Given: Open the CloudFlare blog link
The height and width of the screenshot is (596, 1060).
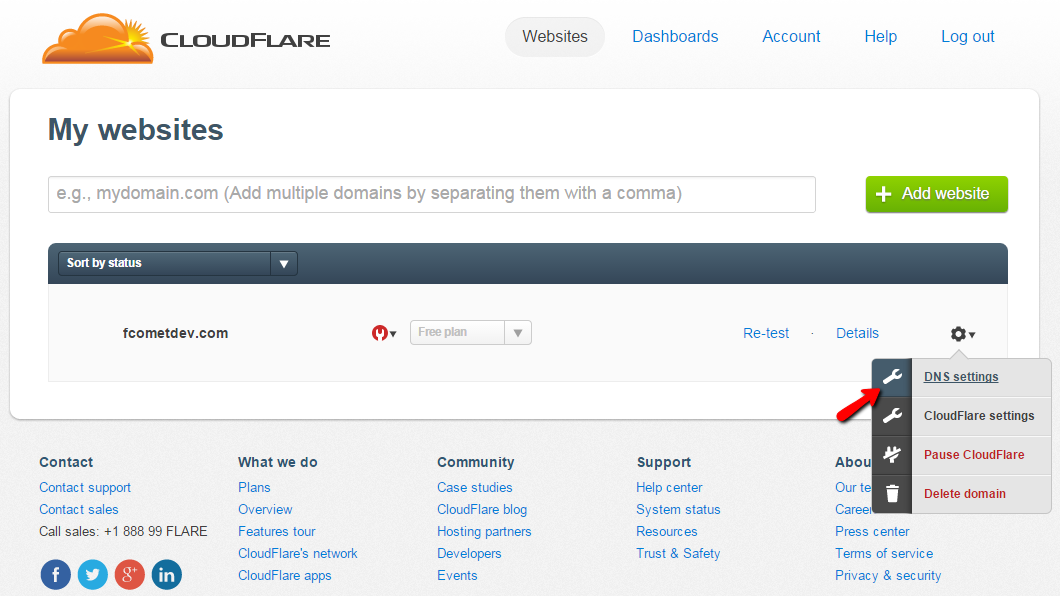Looking at the screenshot, I should coord(481,510).
